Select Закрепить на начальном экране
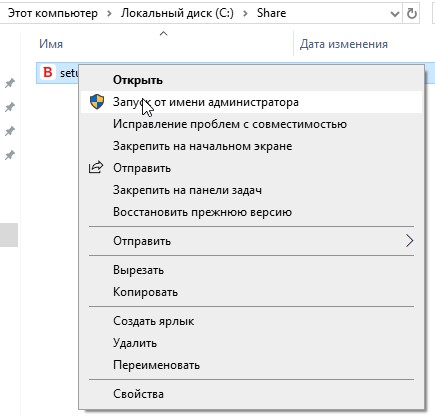The width and height of the screenshot is (435, 417). (251, 146)
